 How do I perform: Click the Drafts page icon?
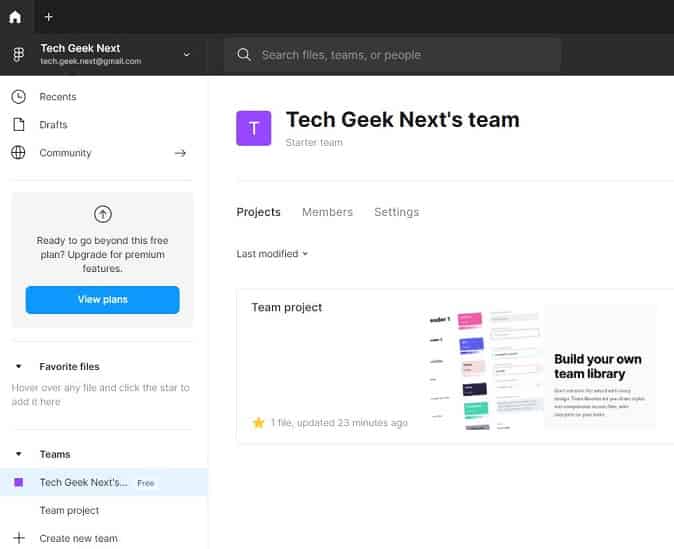click(x=18, y=125)
